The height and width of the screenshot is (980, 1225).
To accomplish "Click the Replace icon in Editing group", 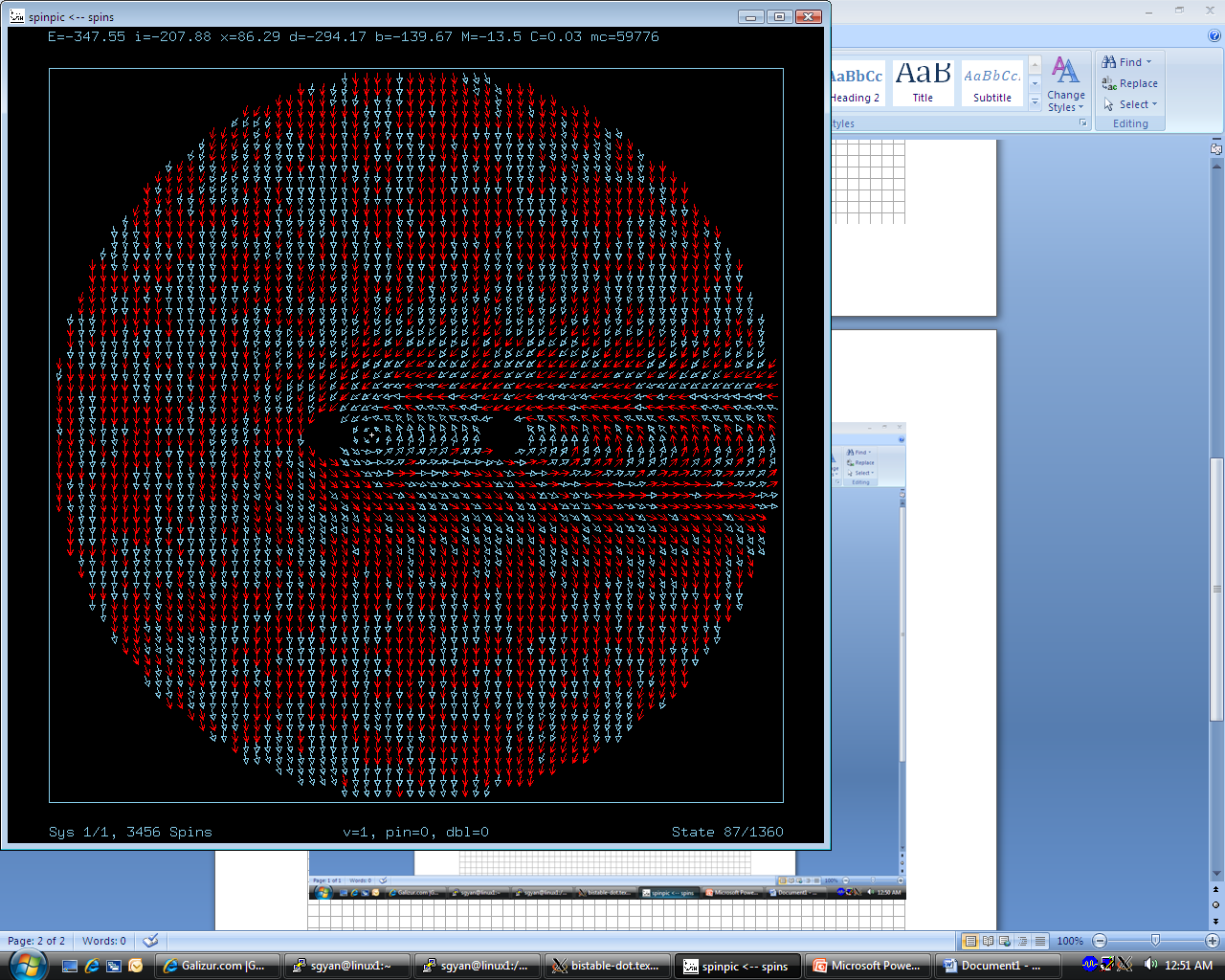I will 1109,84.
